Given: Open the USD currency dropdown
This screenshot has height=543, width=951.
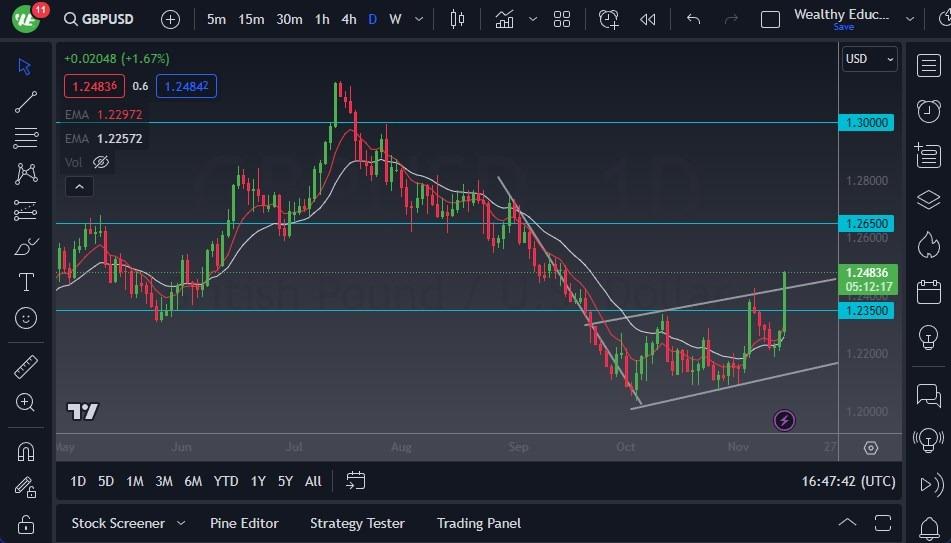Looking at the screenshot, I should (870, 59).
